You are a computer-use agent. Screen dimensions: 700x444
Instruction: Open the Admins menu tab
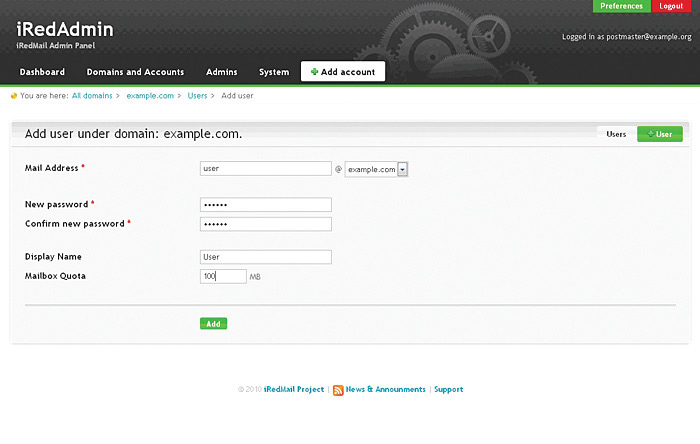click(x=221, y=72)
